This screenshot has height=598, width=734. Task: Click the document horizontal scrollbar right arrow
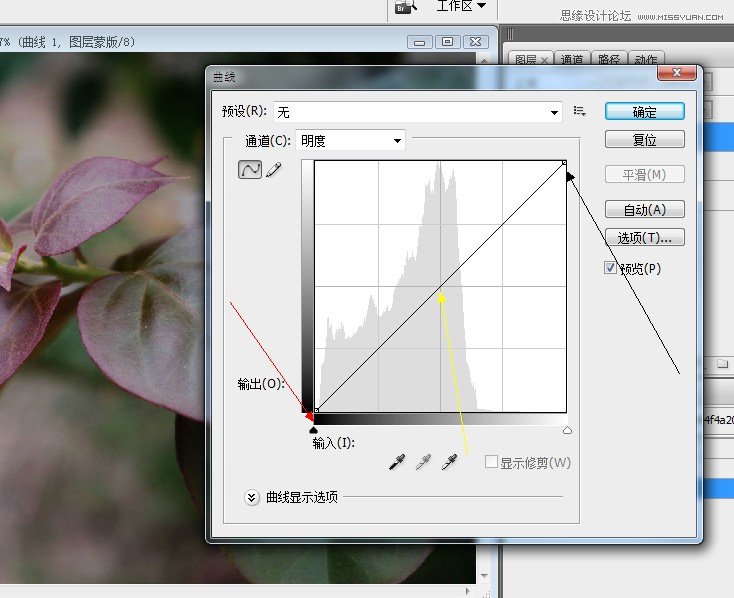468,591
